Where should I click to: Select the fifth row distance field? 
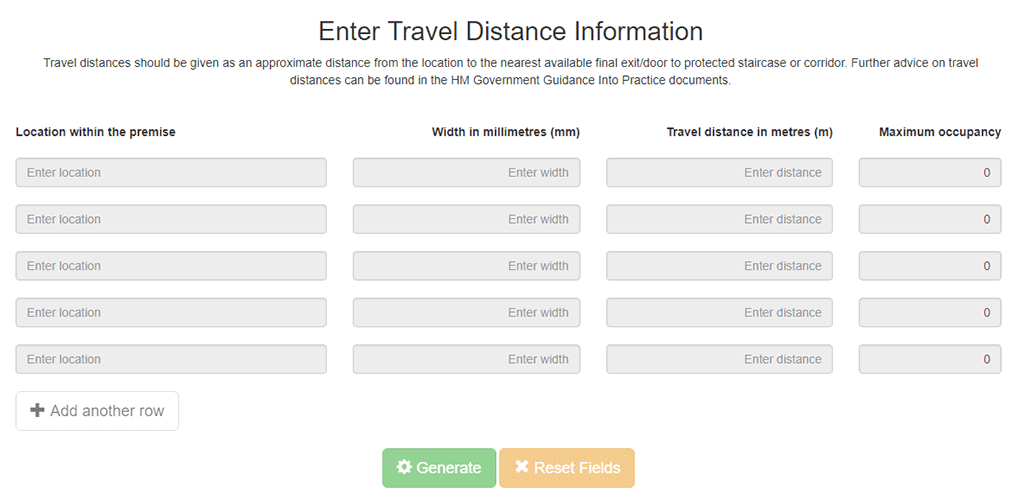click(x=719, y=359)
